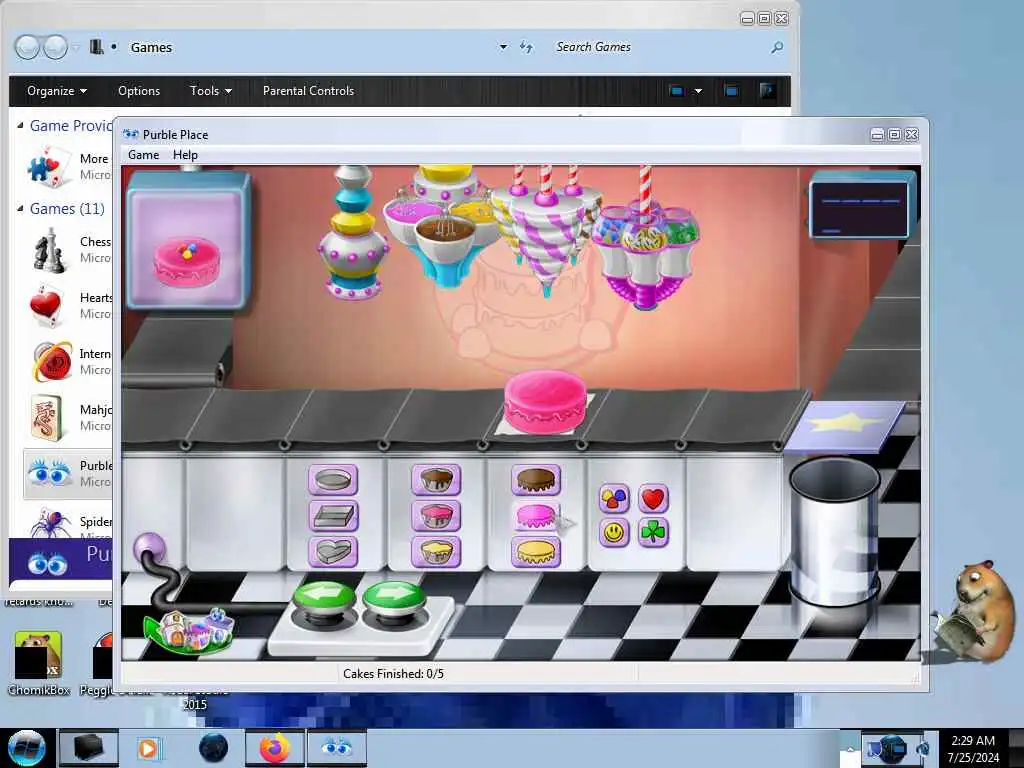Open view options dropdown arrow in Games window
The height and width of the screenshot is (768, 1024).
pyautogui.click(x=698, y=91)
